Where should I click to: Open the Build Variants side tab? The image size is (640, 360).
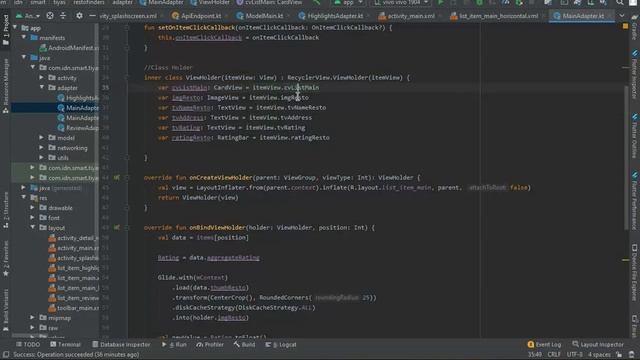click(6, 310)
